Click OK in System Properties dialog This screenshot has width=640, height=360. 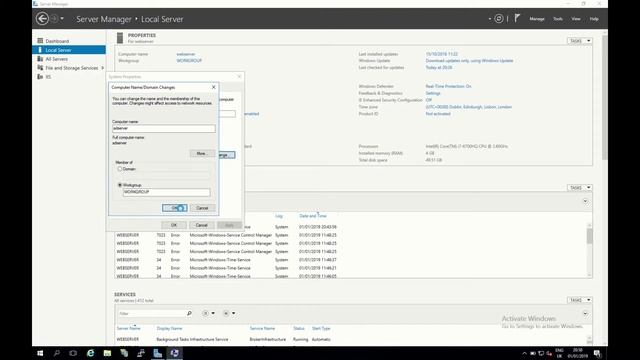click(174, 225)
